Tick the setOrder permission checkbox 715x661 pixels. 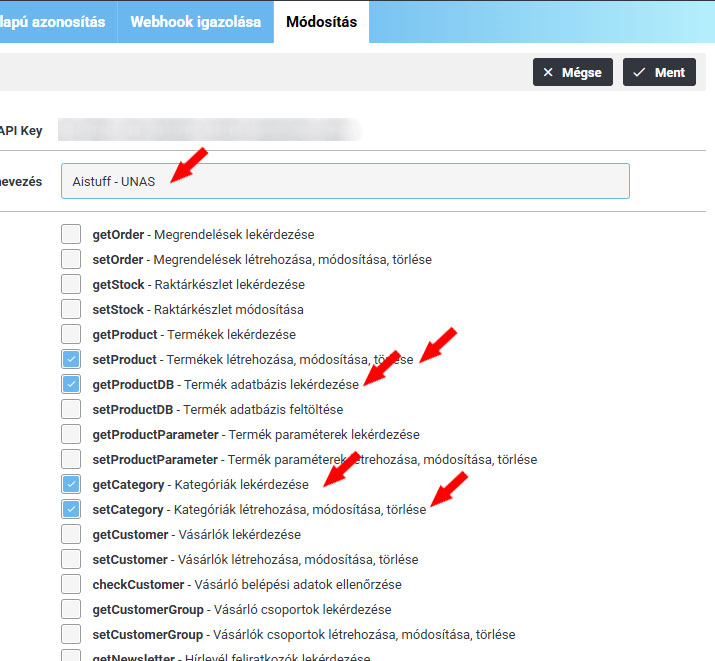click(x=71, y=259)
